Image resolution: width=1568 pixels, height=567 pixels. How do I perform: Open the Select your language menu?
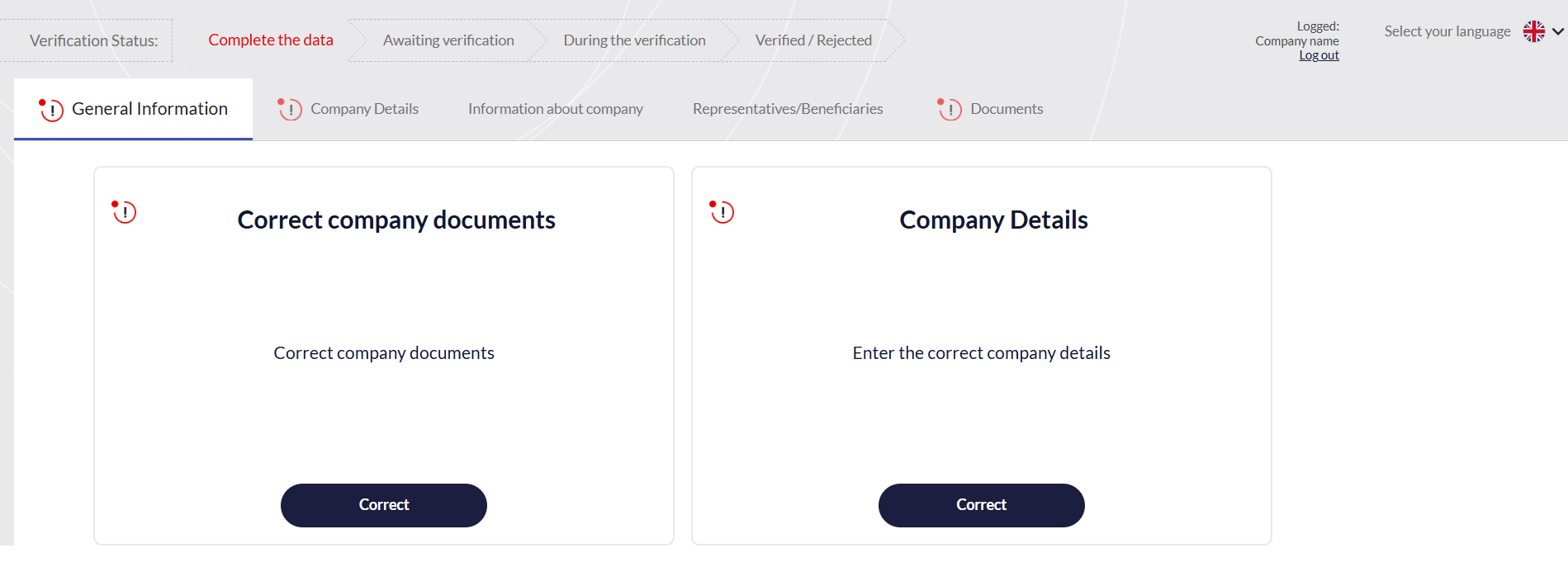[1447, 31]
